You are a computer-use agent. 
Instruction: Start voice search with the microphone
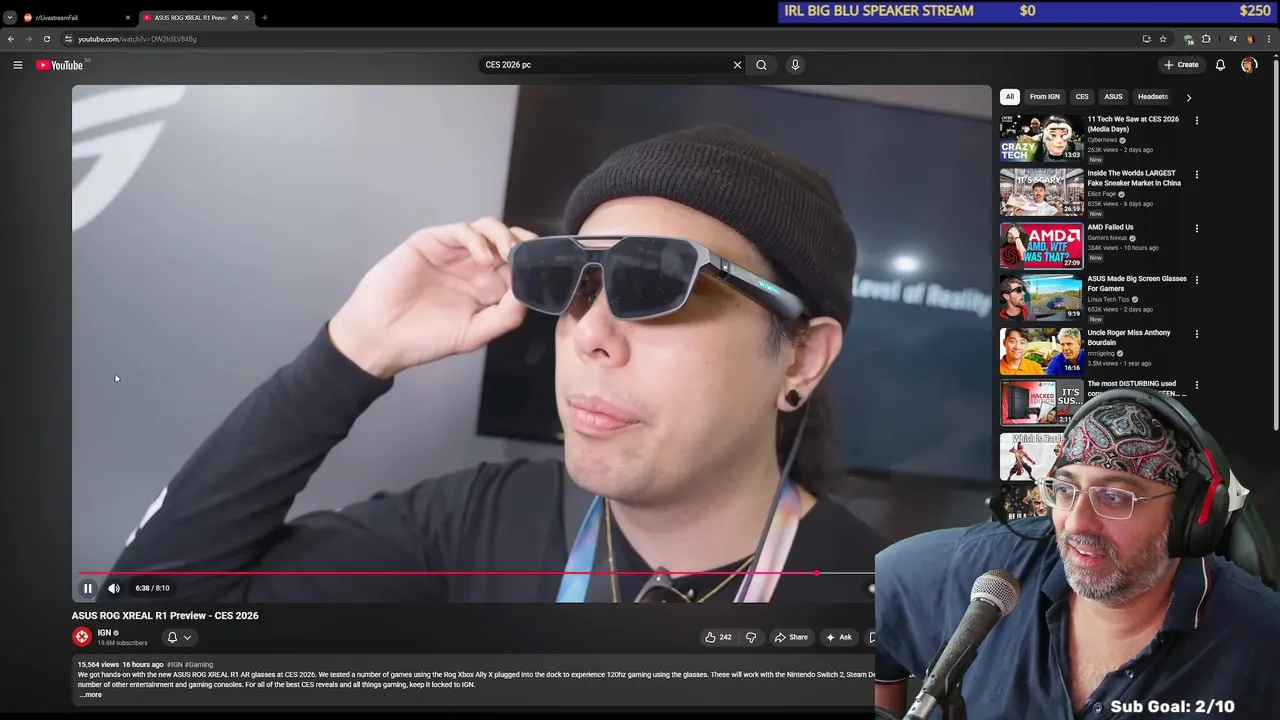tap(795, 65)
